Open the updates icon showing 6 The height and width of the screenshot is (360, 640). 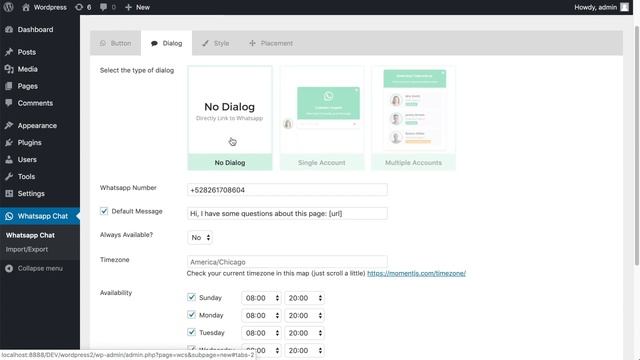point(83,7)
